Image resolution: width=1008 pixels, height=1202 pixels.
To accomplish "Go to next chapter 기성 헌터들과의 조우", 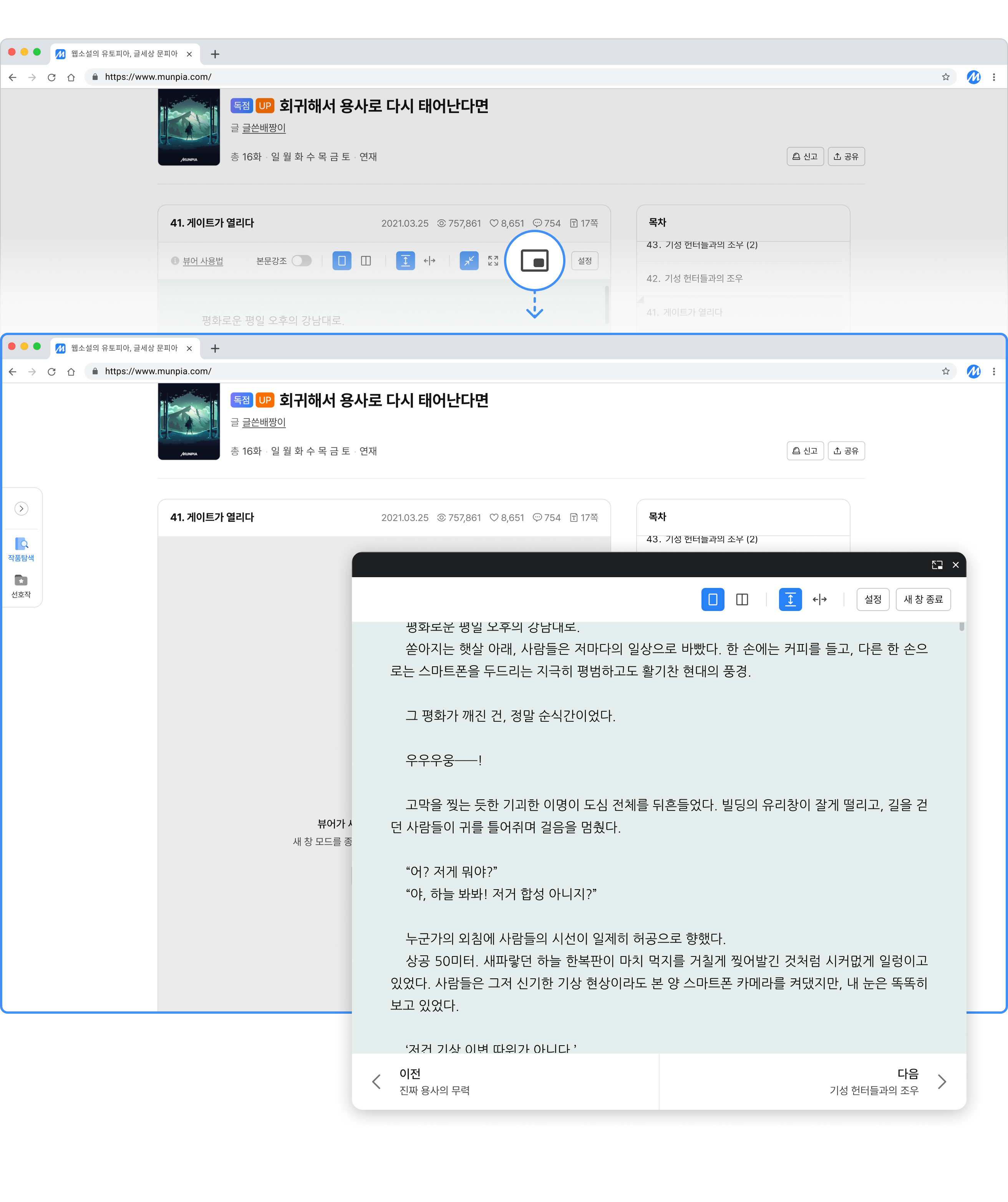I will [x=813, y=1082].
